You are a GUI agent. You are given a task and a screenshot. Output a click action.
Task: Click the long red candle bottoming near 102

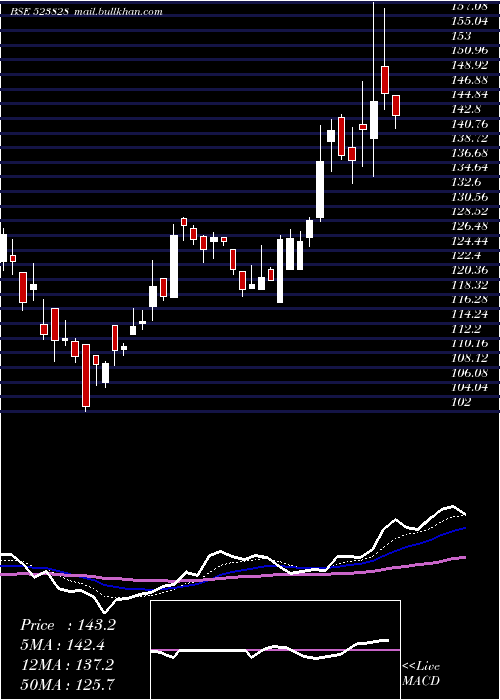click(x=86, y=375)
